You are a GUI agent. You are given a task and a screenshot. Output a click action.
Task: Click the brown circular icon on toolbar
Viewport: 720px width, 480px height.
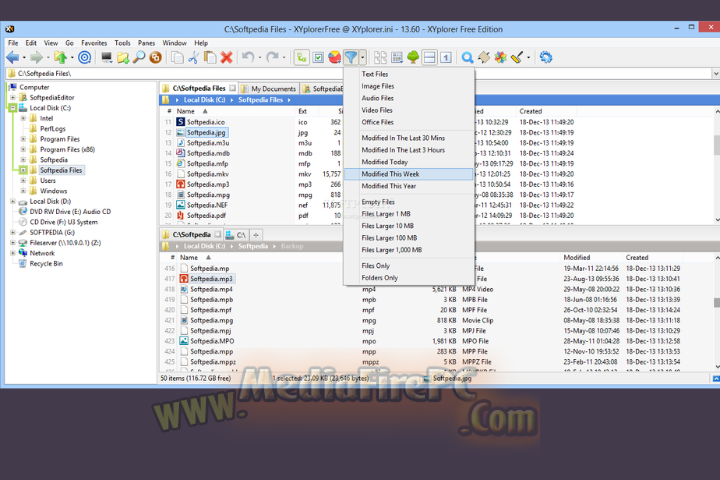(x=155, y=57)
